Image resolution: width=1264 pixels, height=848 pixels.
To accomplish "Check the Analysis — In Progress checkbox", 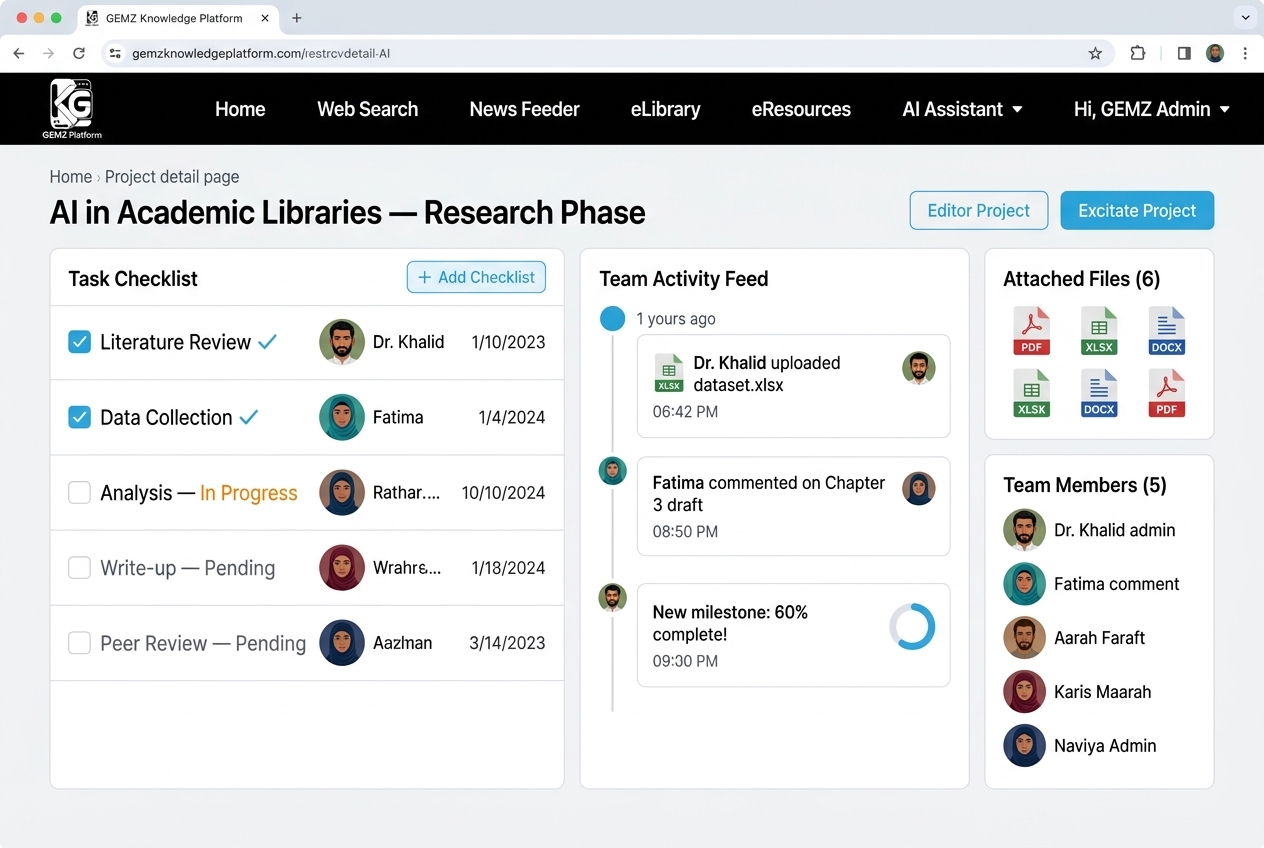I will [79, 492].
